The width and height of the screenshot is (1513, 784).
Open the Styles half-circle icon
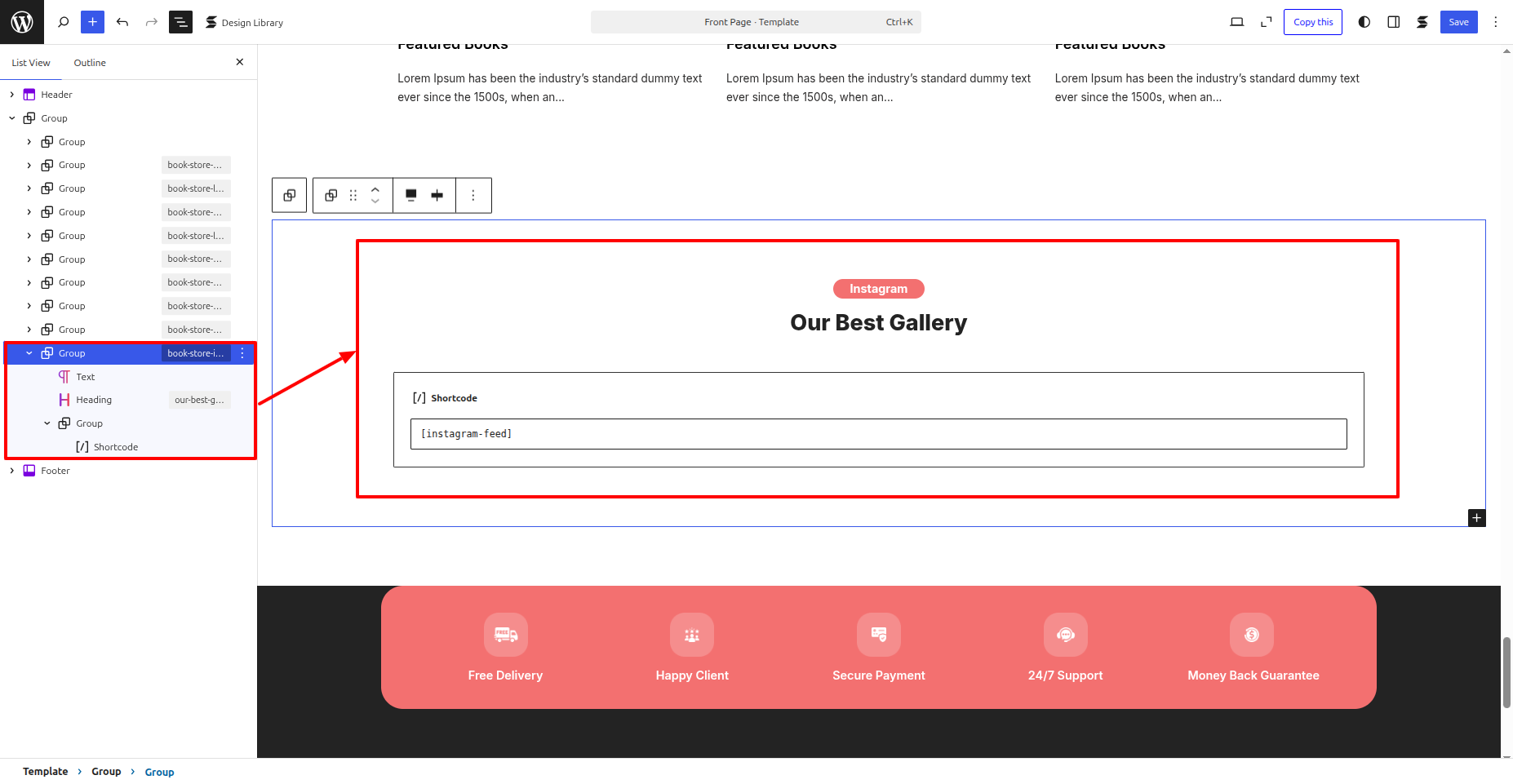coord(1364,22)
